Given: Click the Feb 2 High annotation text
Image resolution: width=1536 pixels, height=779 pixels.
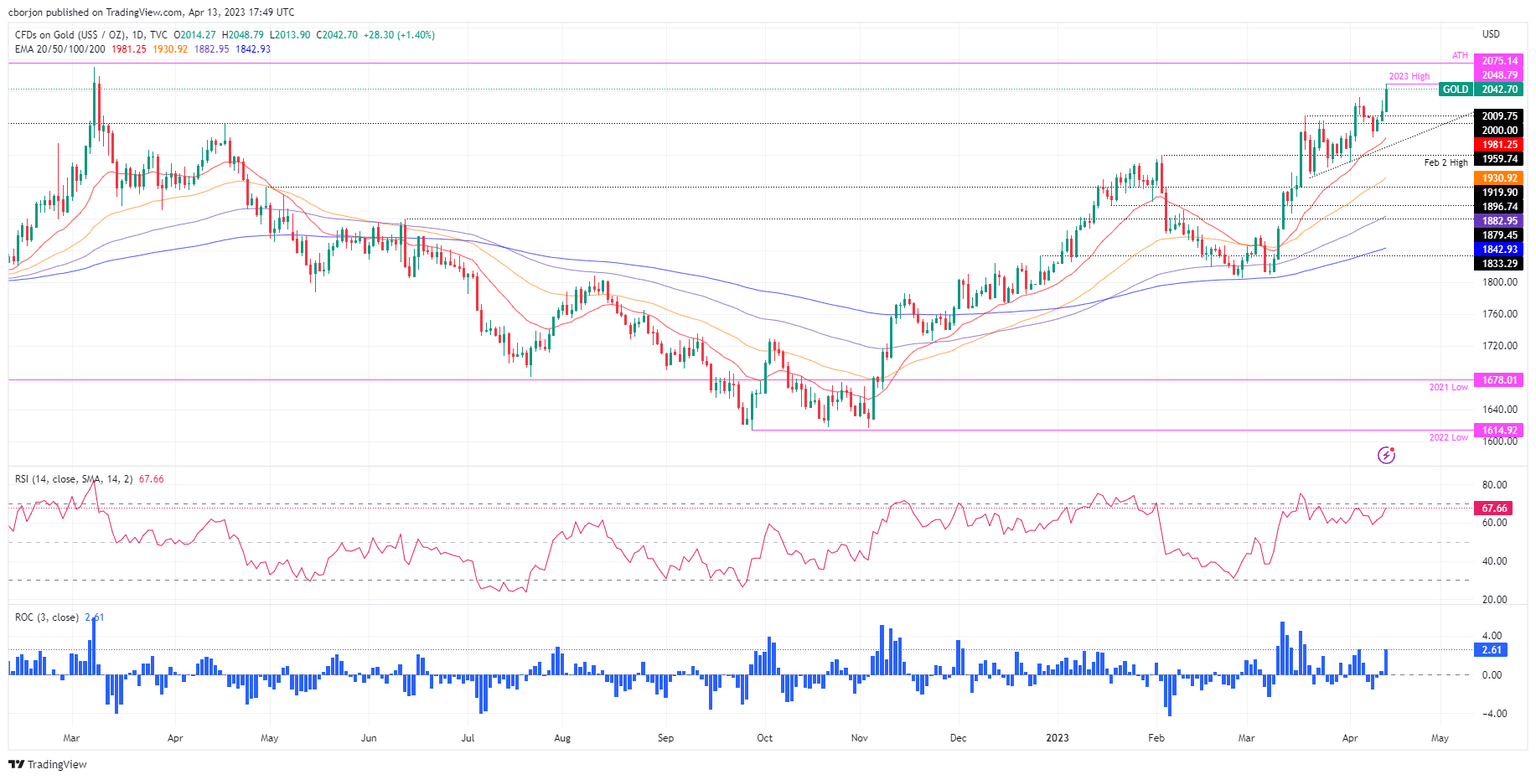Looking at the screenshot, I should 1445,161.
